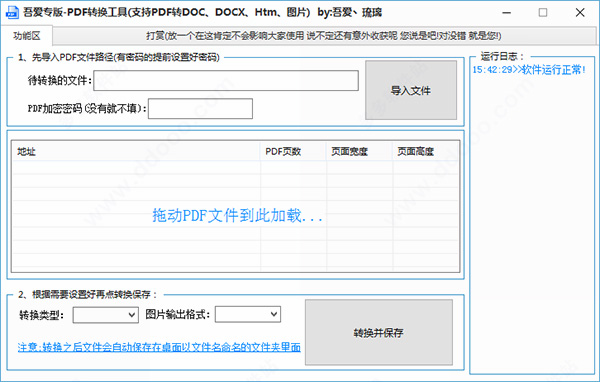The image size is (600, 382).
Task: Maximize the PDF转换工具 window
Action: click(x=543, y=13)
